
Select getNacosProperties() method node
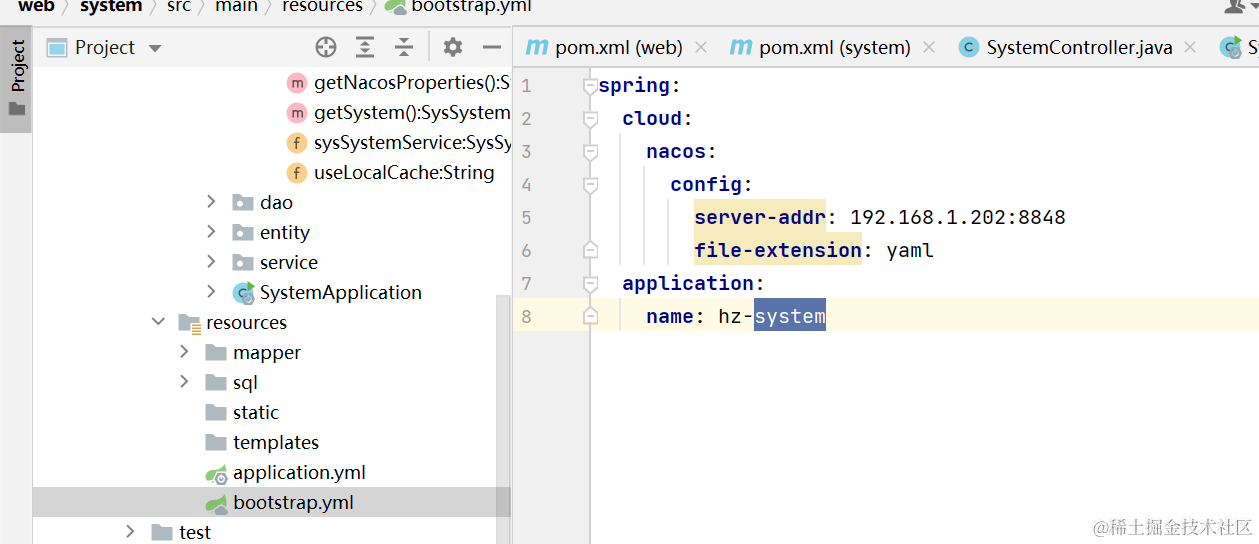click(x=398, y=82)
